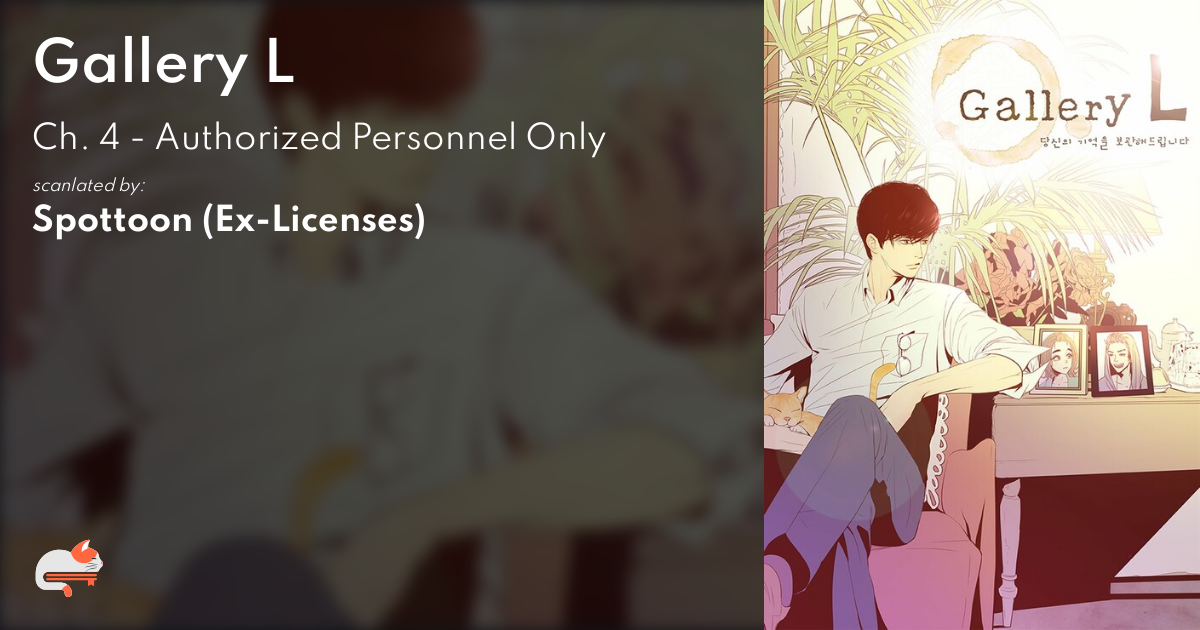Screen dimensions: 1200x630
Task: Select chapter 4 Authorized Personnel Only text
Action: [319, 138]
